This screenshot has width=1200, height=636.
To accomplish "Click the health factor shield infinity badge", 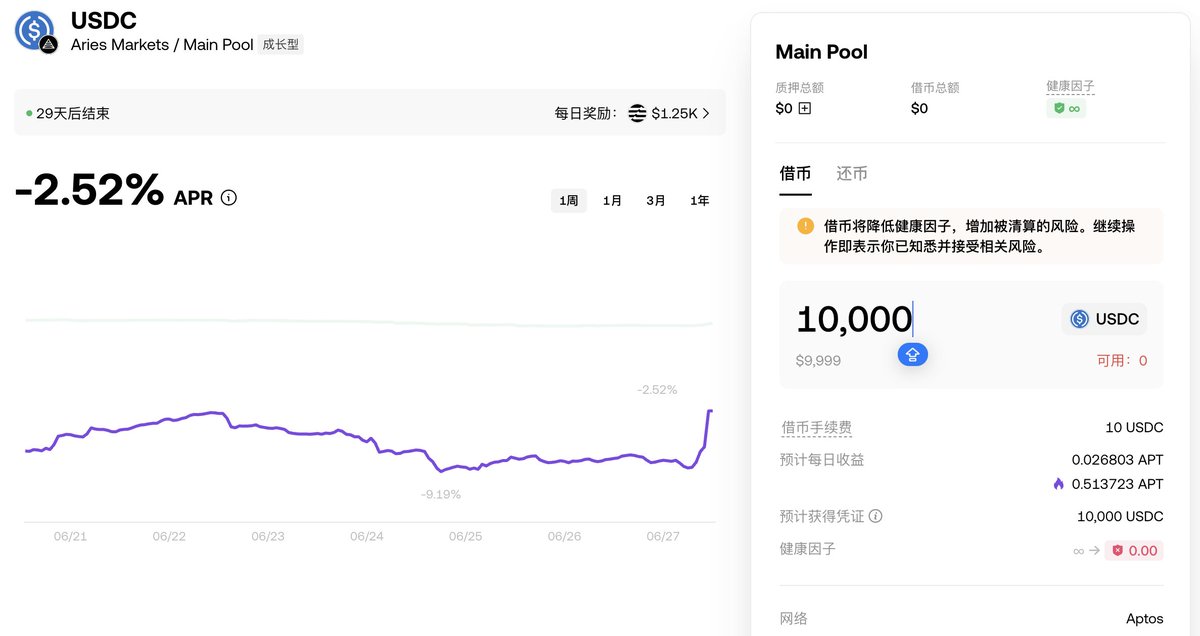I will pos(1066,108).
